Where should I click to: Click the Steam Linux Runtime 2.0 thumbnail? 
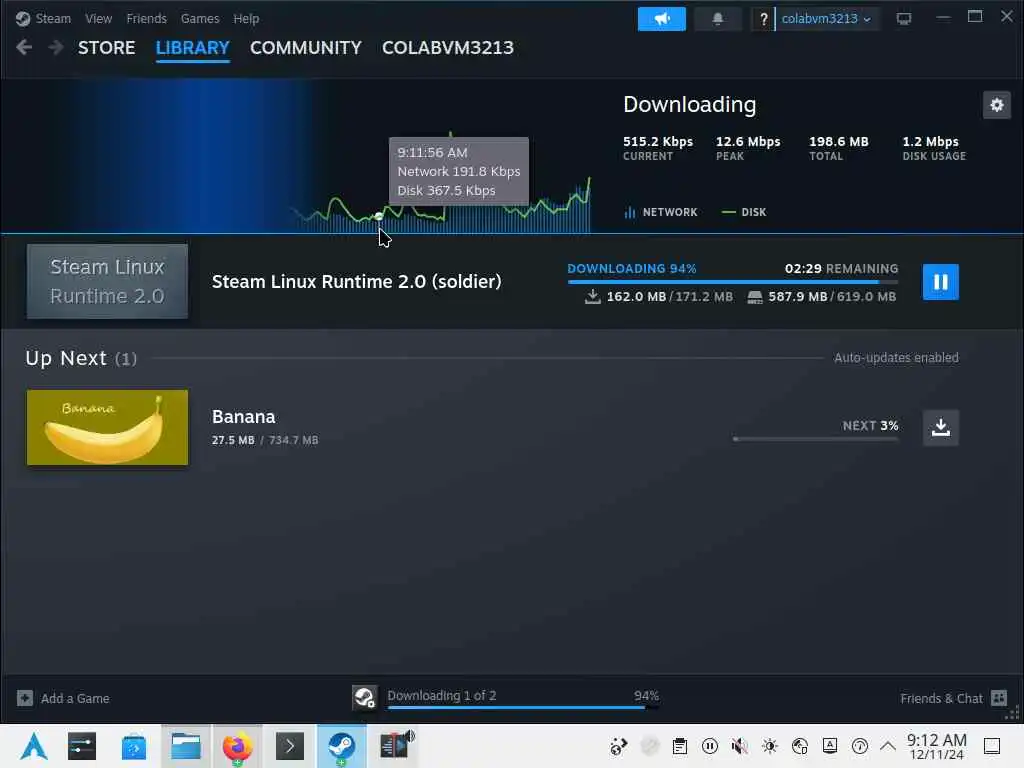[x=107, y=281]
